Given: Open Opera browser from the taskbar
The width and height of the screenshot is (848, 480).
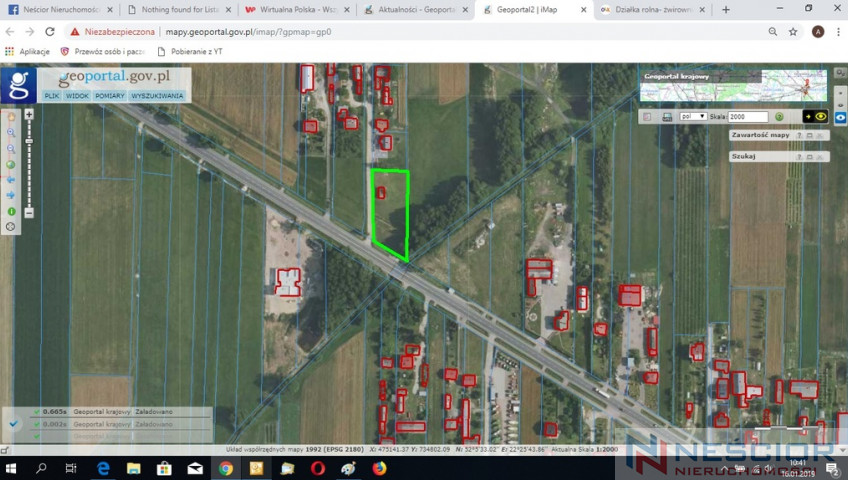Looking at the screenshot, I should point(318,468).
